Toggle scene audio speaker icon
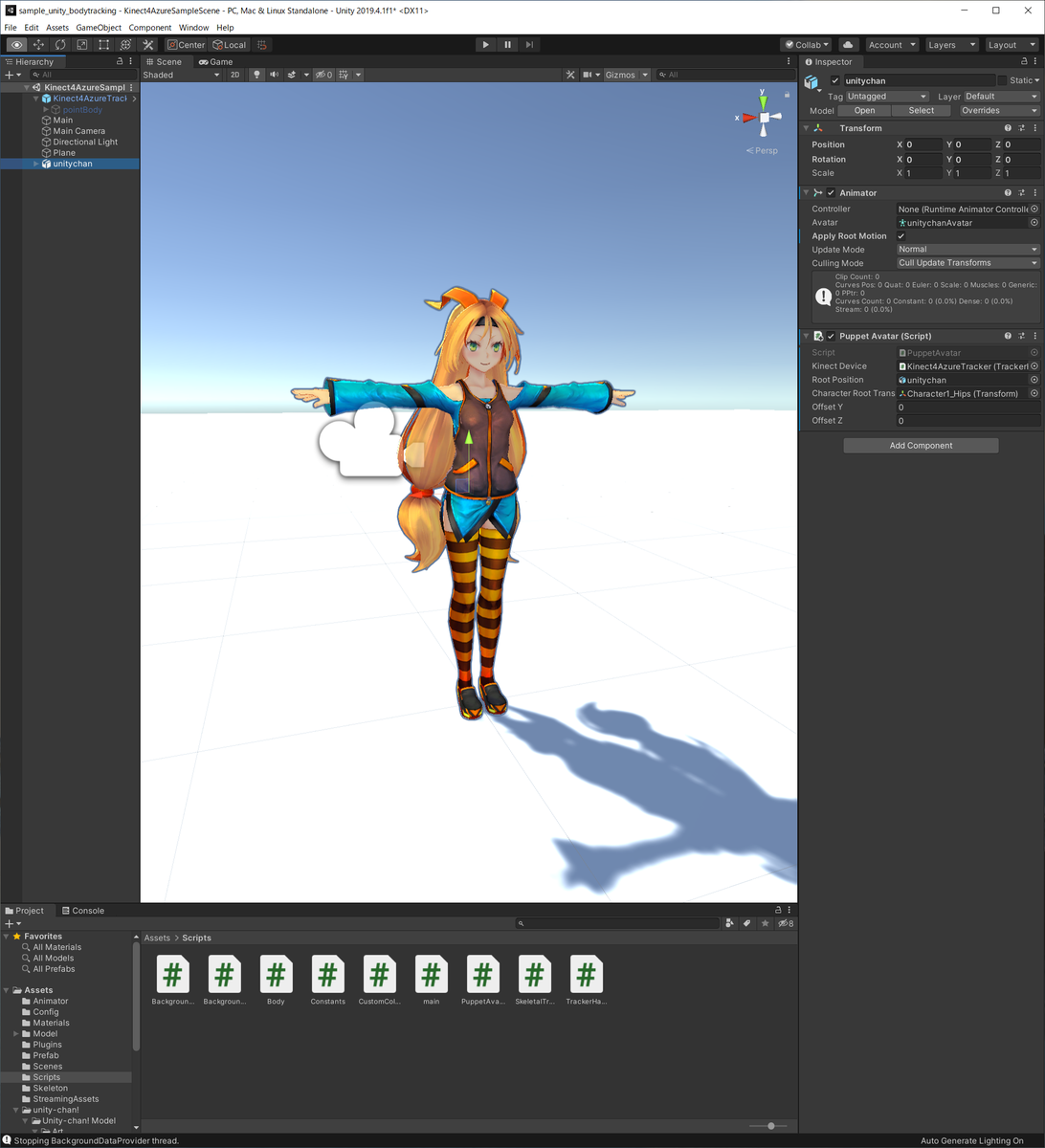This screenshot has width=1045, height=1148. (275, 75)
